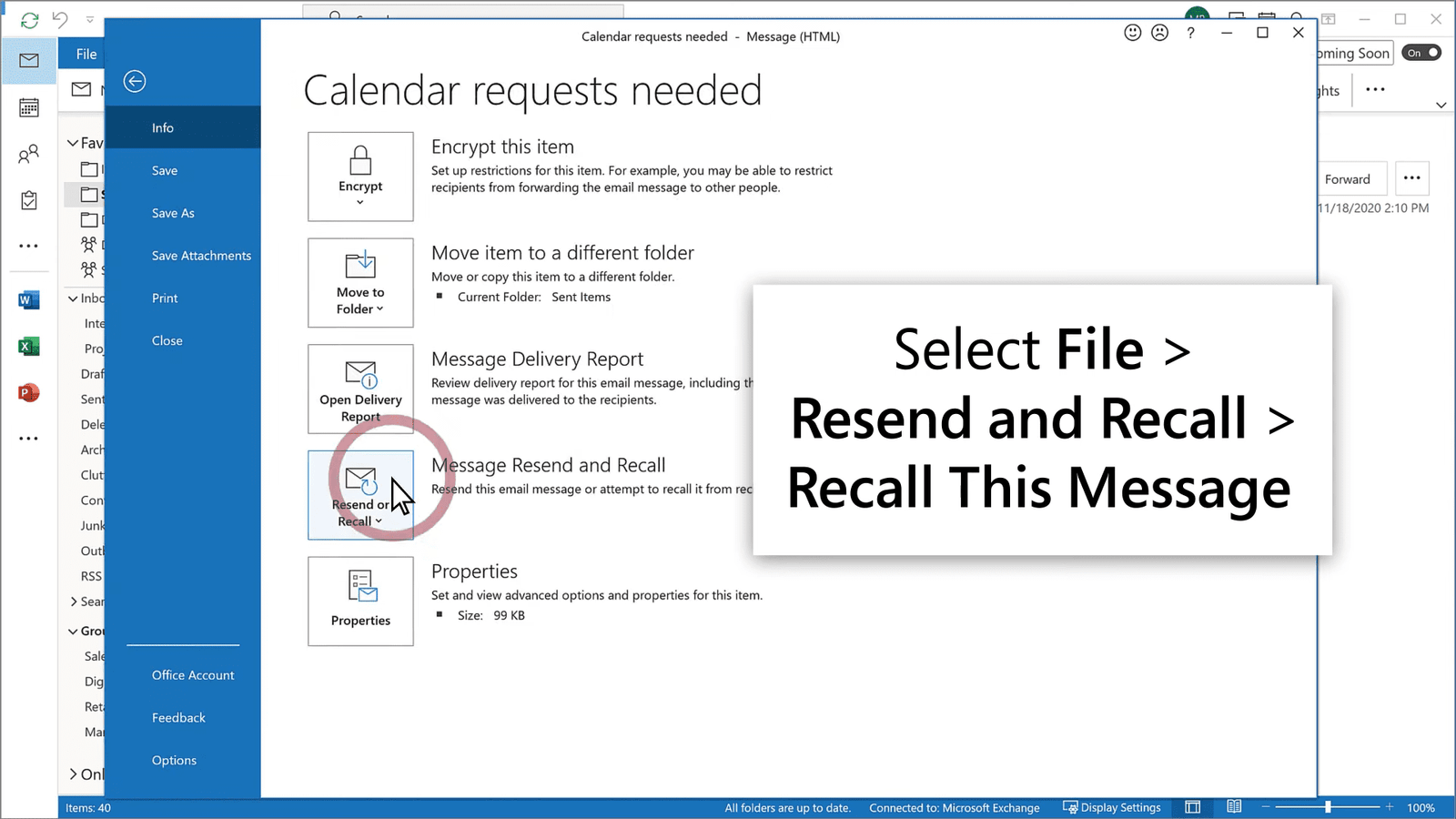
Task: Open the File tab in main Outlook window
Action: 86,54
